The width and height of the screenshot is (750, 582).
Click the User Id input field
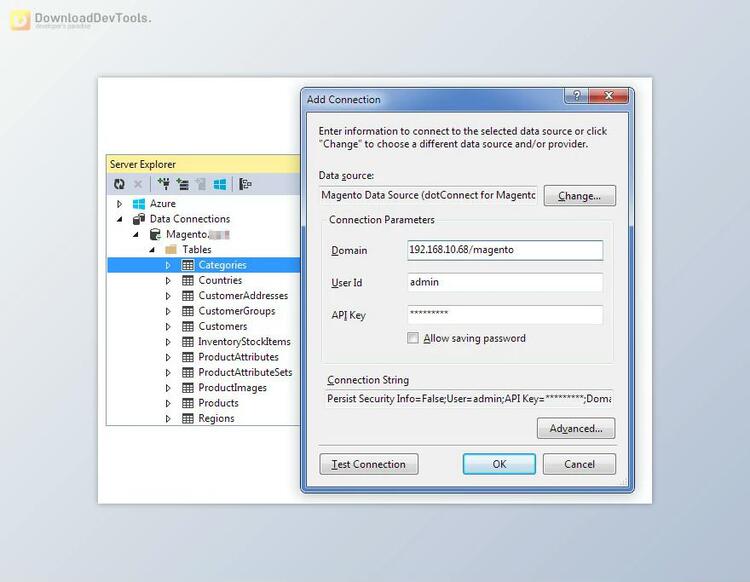[505, 282]
